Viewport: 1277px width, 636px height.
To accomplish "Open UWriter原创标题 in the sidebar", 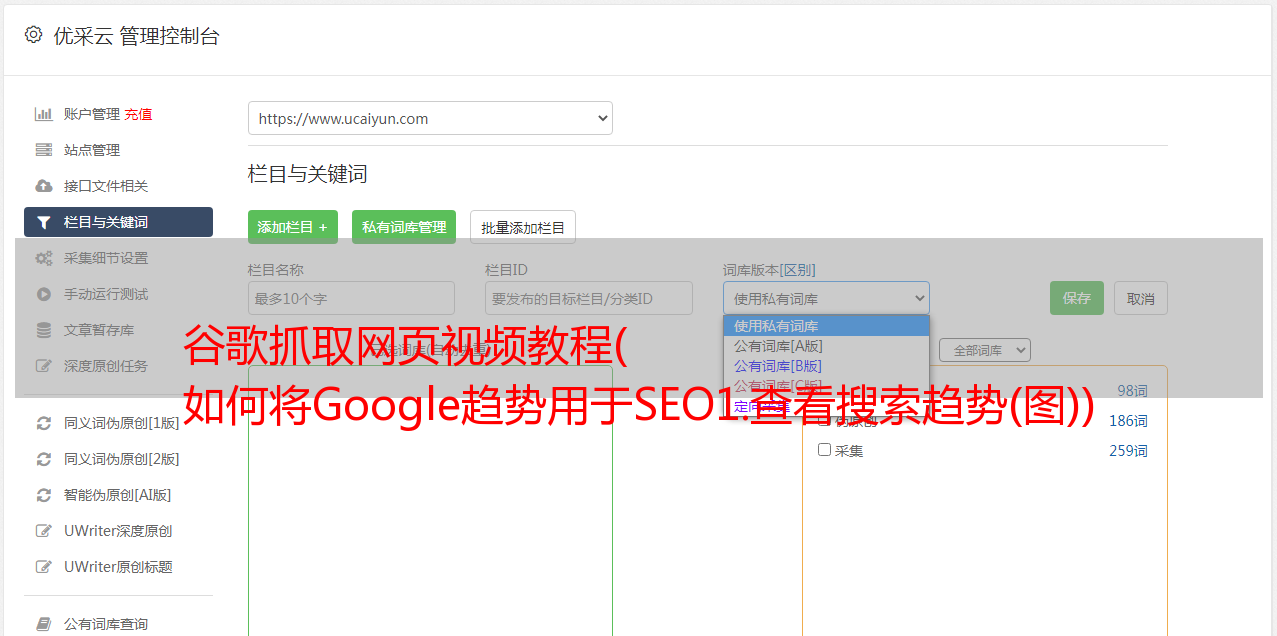I will pos(118,567).
